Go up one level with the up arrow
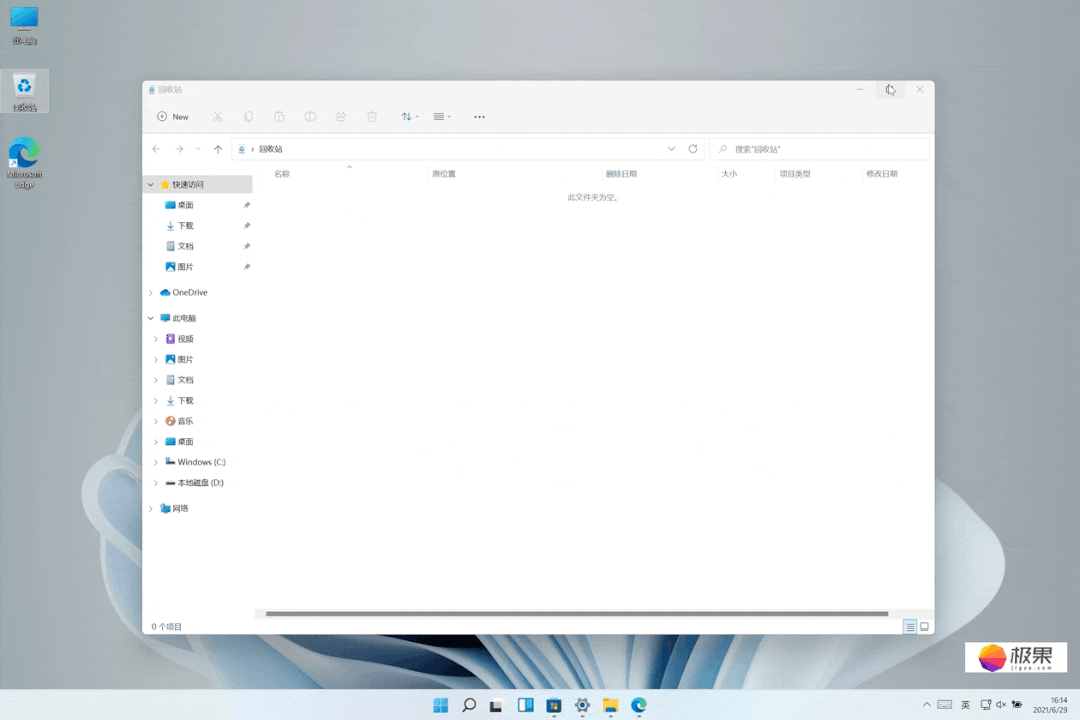 pyautogui.click(x=218, y=149)
